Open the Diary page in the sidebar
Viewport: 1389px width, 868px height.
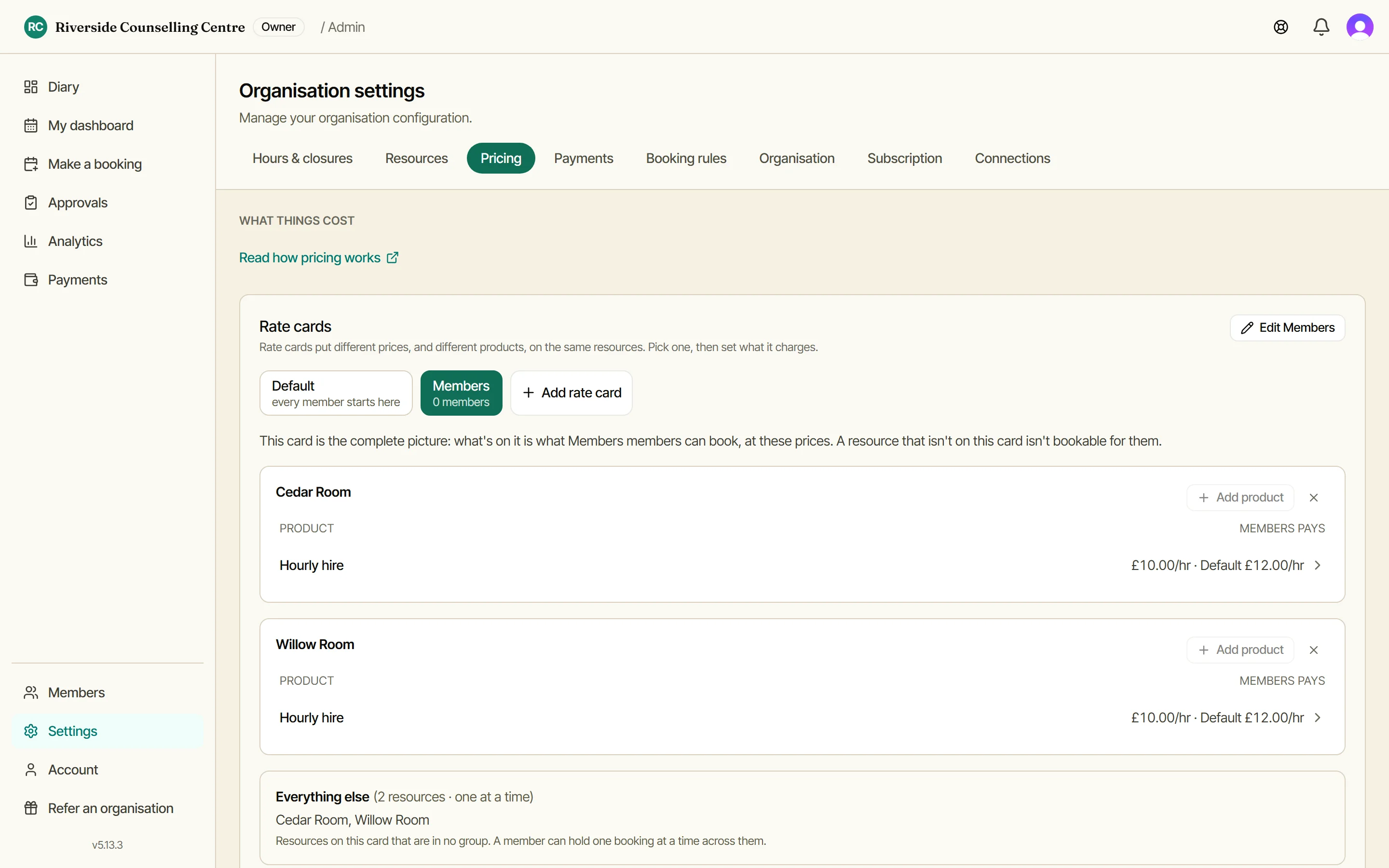pyautogui.click(x=108, y=87)
